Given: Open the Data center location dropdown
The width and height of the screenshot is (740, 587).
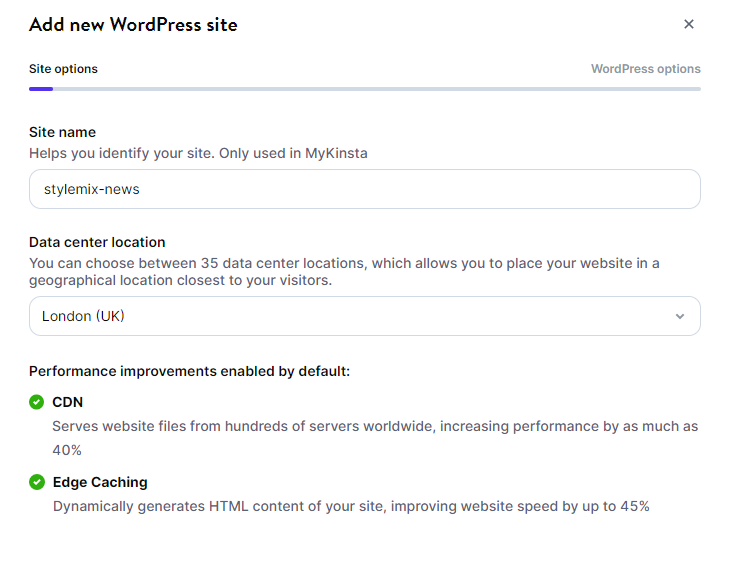Looking at the screenshot, I should pos(365,316).
